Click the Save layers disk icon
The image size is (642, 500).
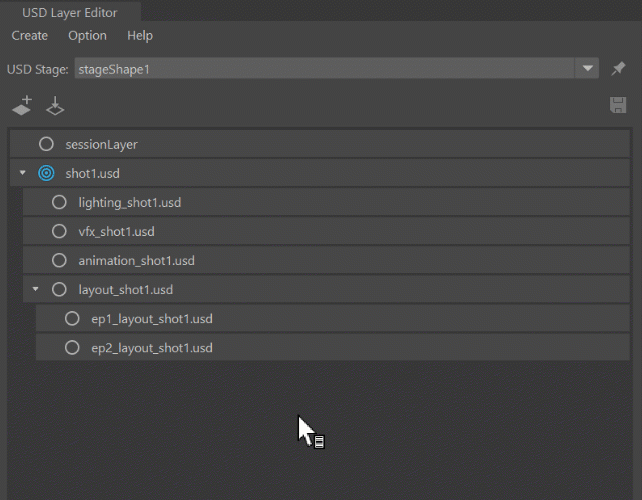618,105
